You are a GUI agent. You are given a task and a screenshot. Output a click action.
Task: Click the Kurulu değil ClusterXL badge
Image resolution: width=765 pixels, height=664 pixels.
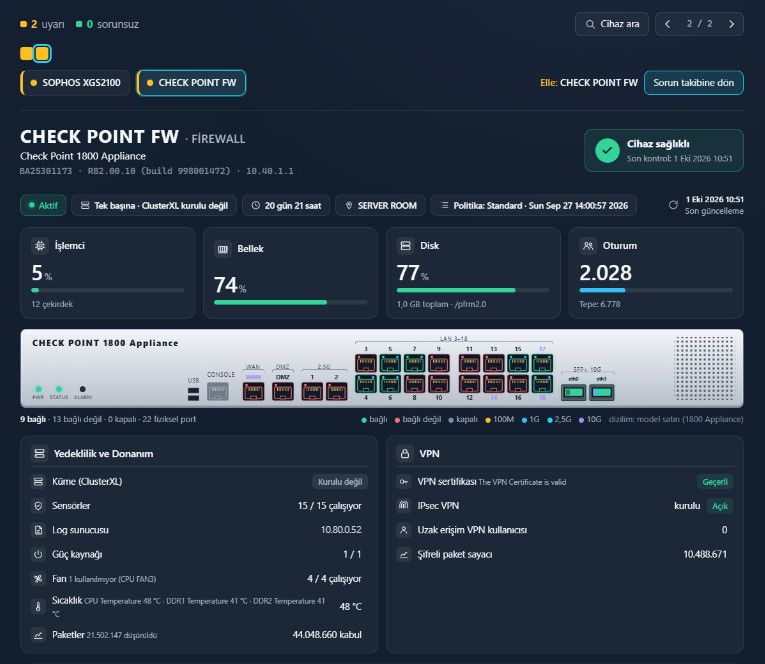340,482
